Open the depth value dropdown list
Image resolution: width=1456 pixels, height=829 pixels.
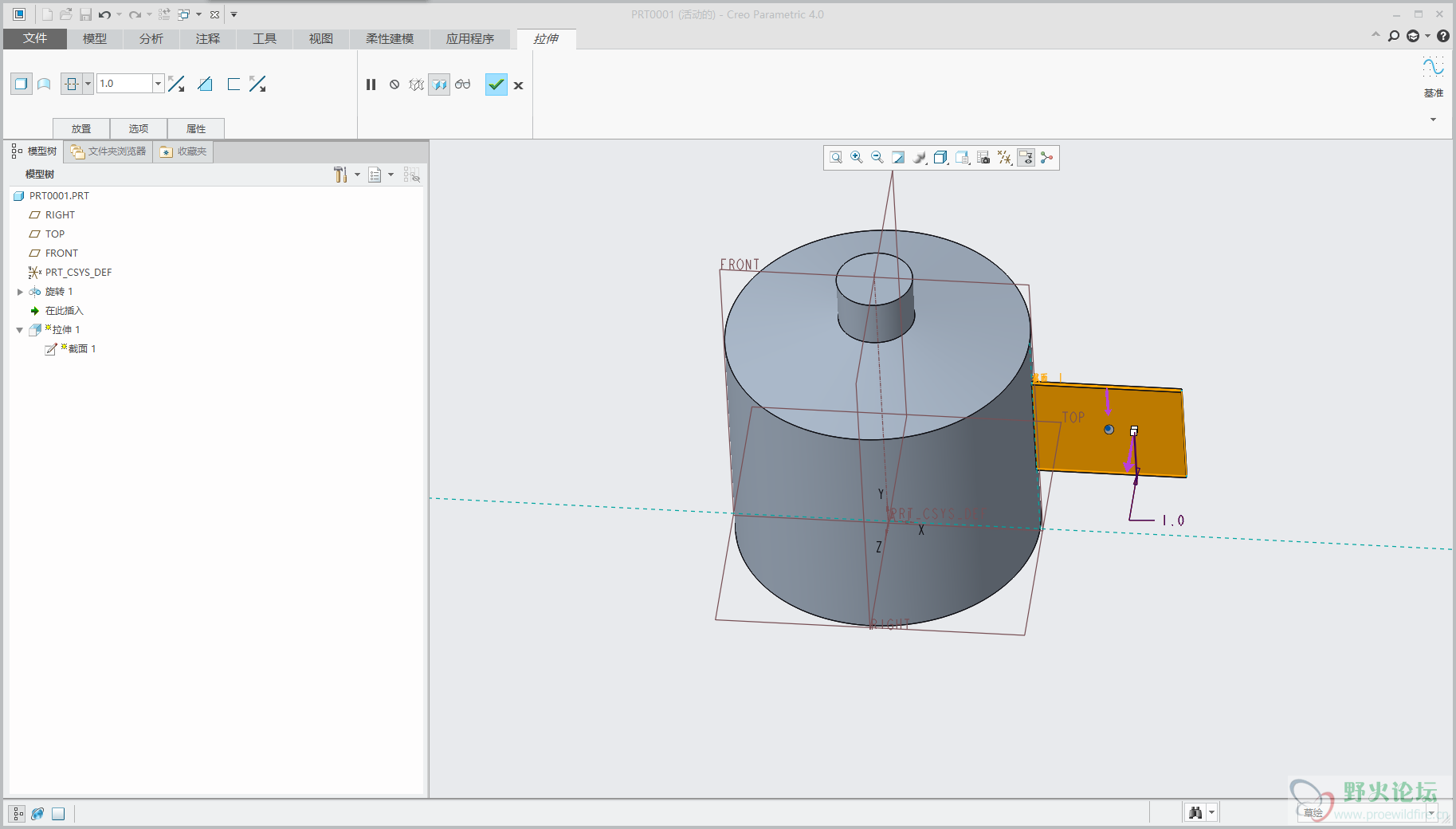(159, 84)
